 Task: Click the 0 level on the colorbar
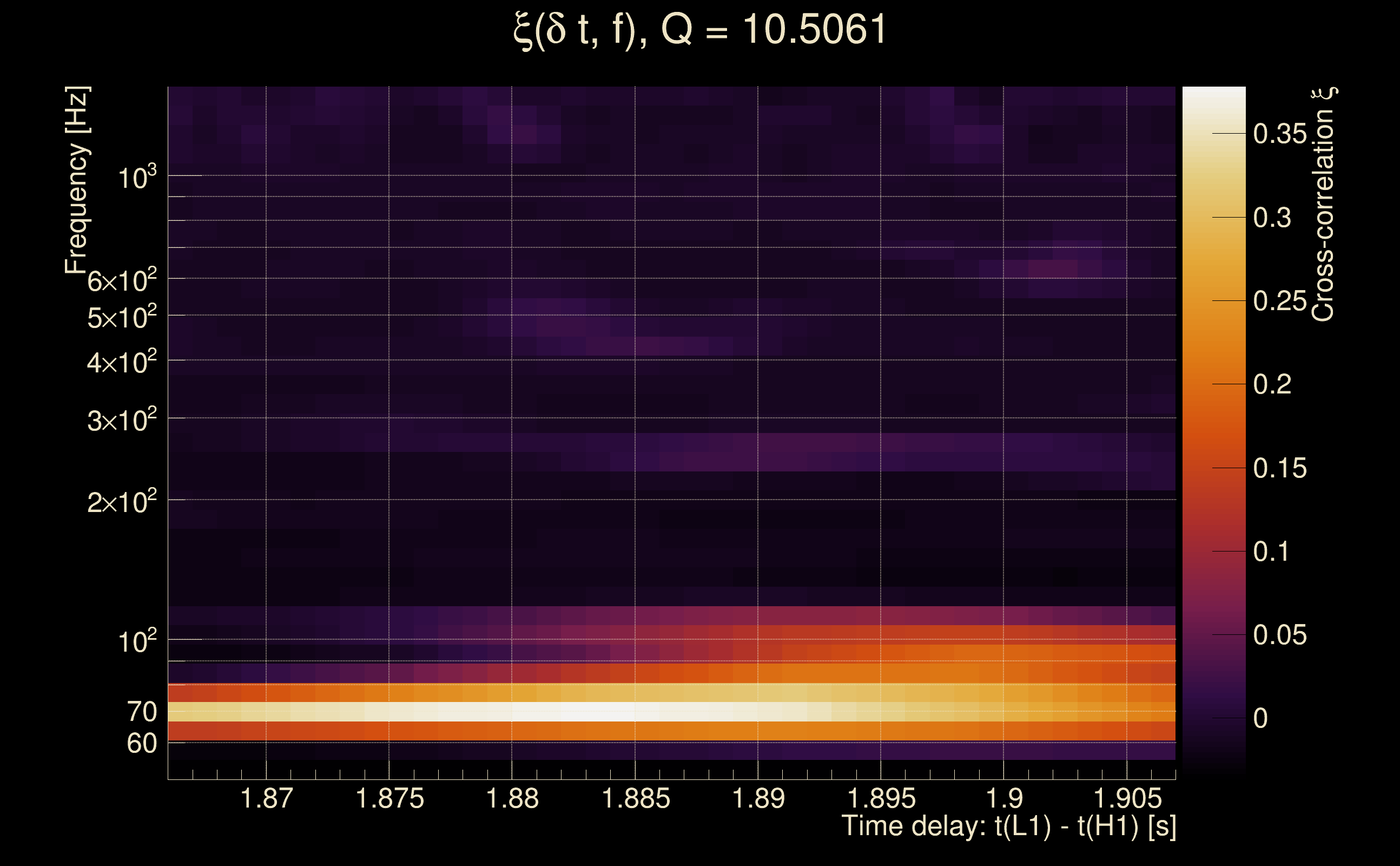click(1260, 718)
